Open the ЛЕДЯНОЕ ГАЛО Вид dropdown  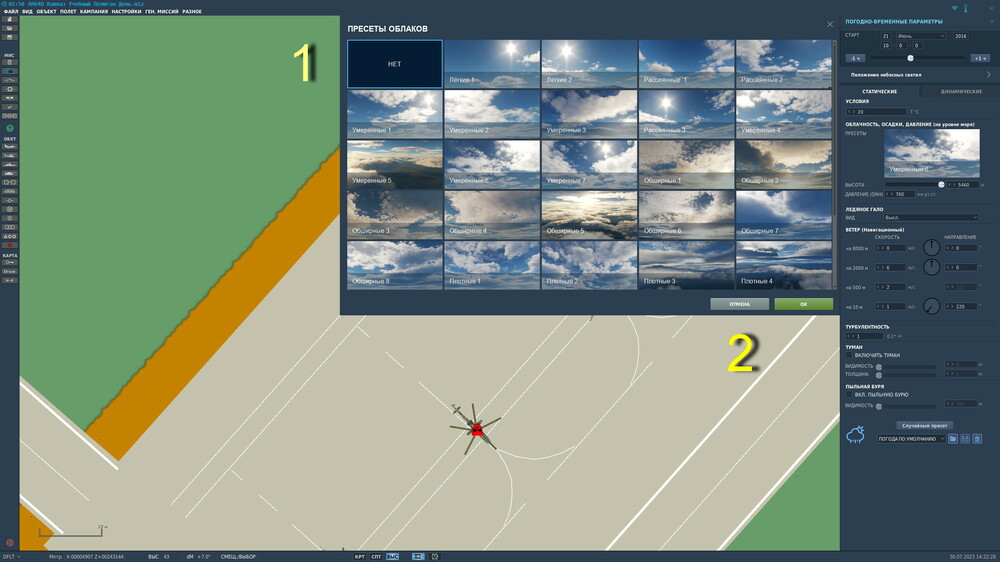tap(930, 218)
